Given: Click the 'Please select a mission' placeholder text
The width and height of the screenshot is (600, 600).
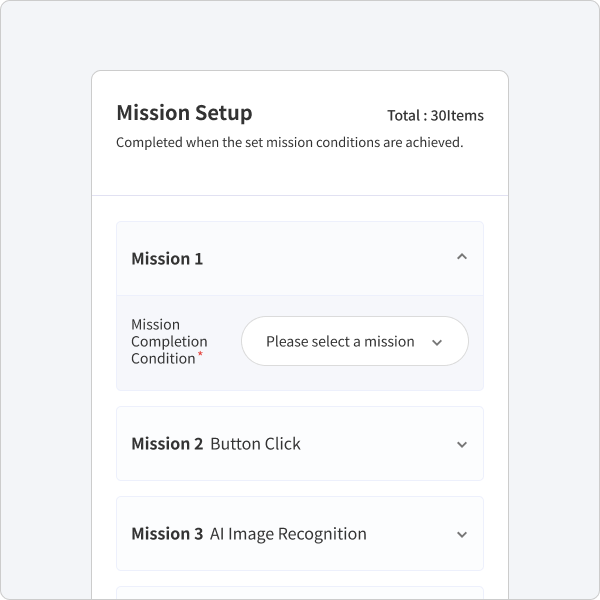Looking at the screenshot, I should click(340, 341).
